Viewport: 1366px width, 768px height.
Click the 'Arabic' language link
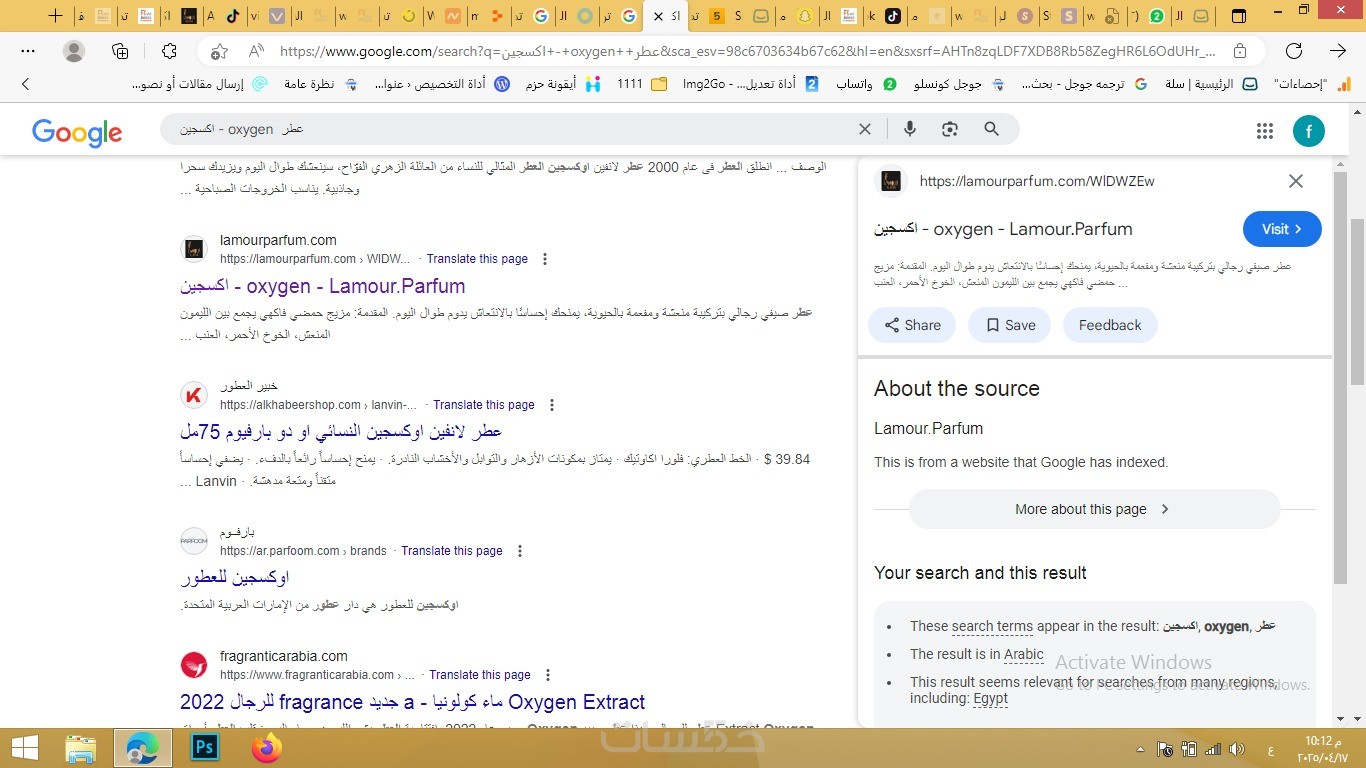[1024, 654]
